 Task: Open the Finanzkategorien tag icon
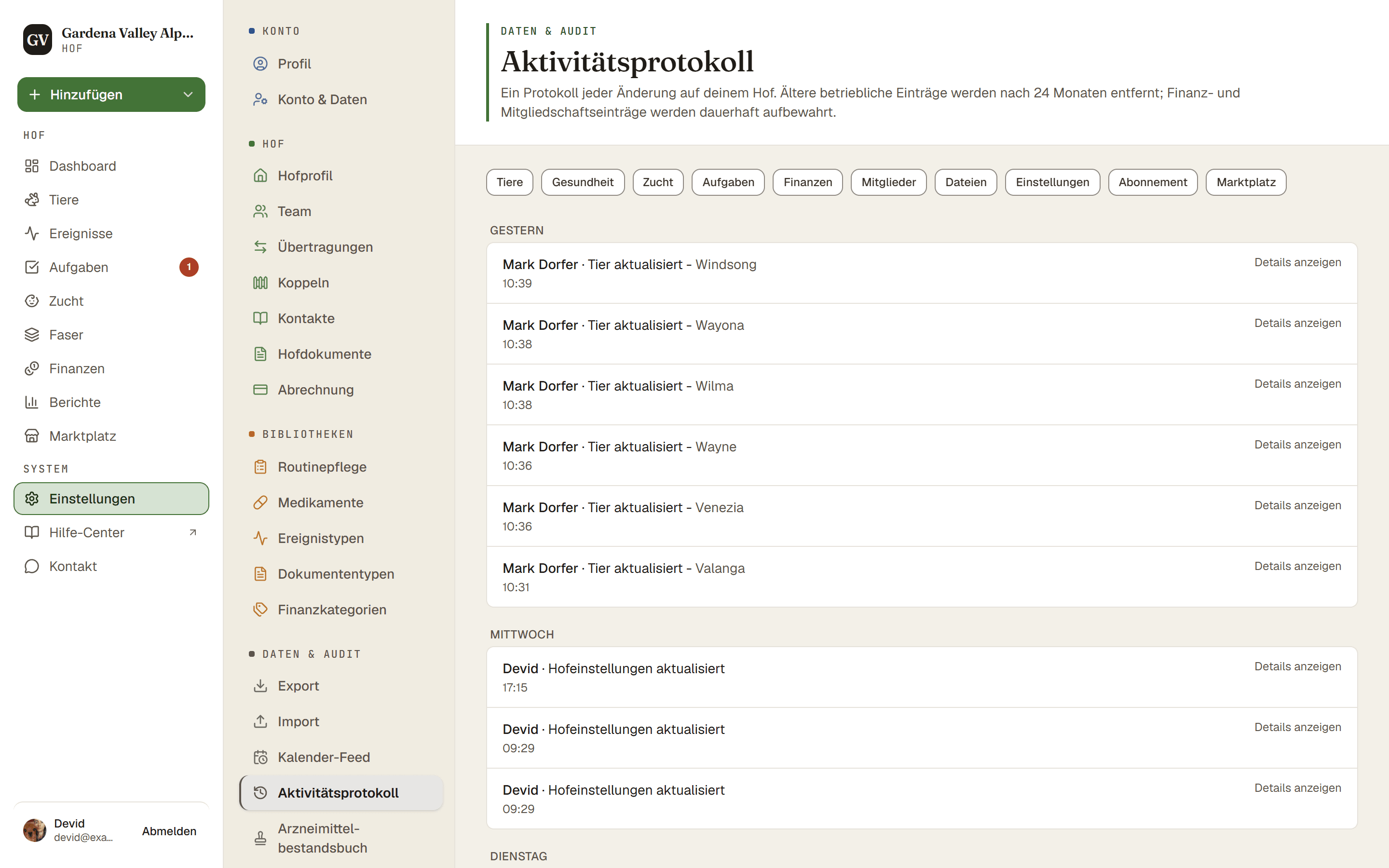(260, 610)
